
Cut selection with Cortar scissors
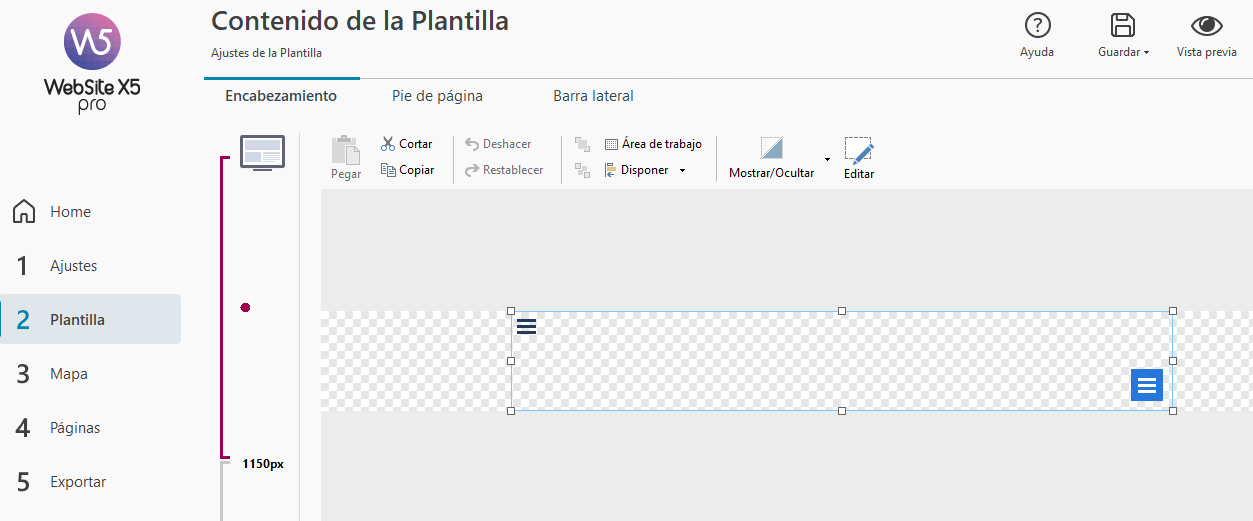pyautogui.click(x=406, y=144)
